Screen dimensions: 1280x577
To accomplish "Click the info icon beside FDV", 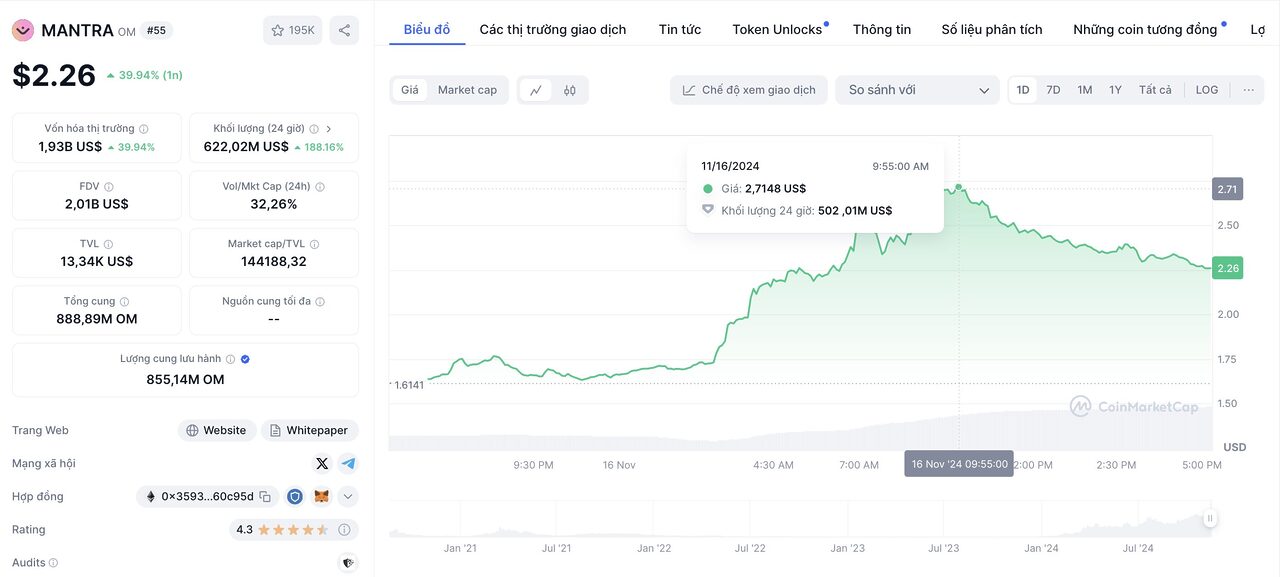I will (109, 187).
